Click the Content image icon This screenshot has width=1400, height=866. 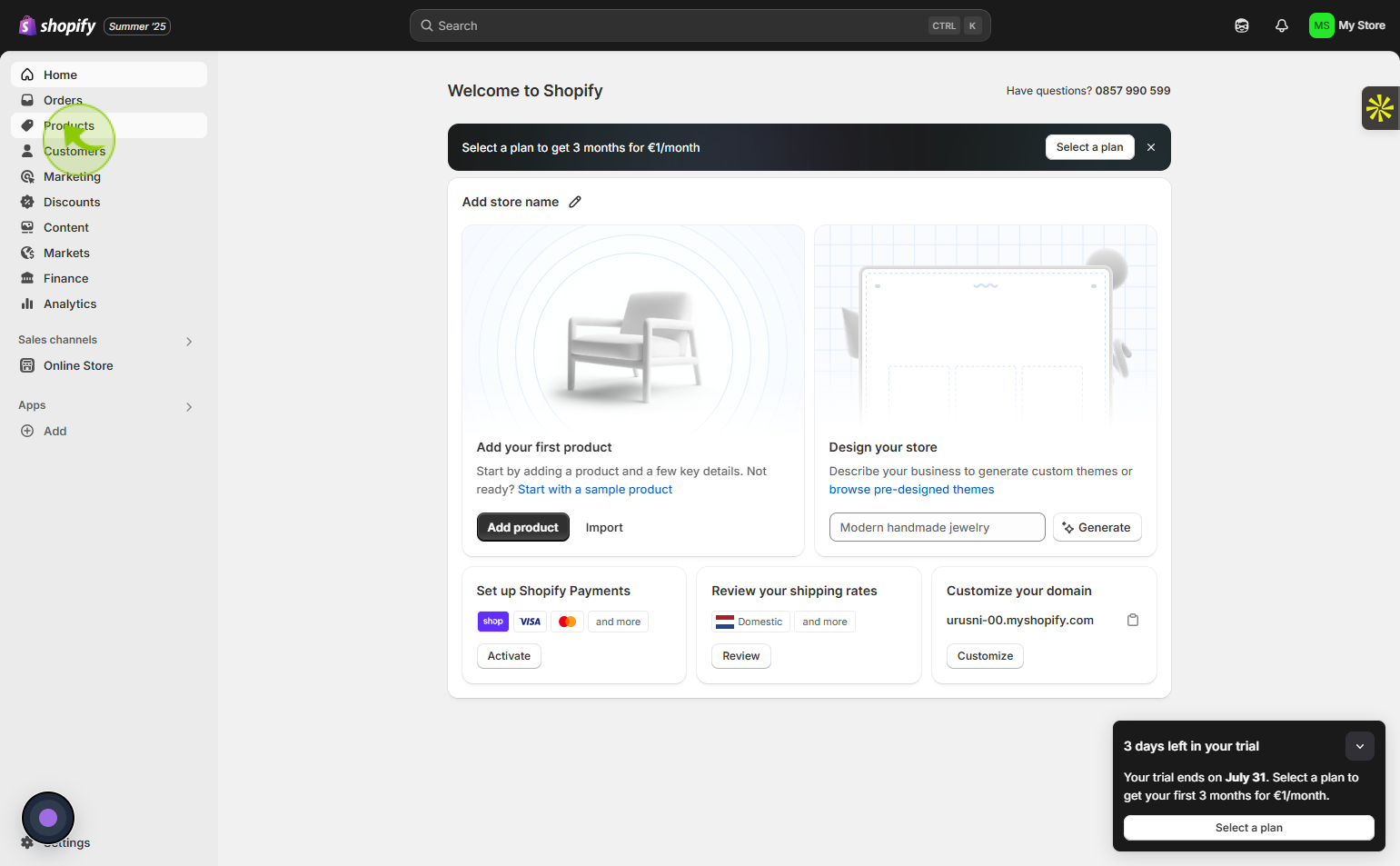click(27, 227)
